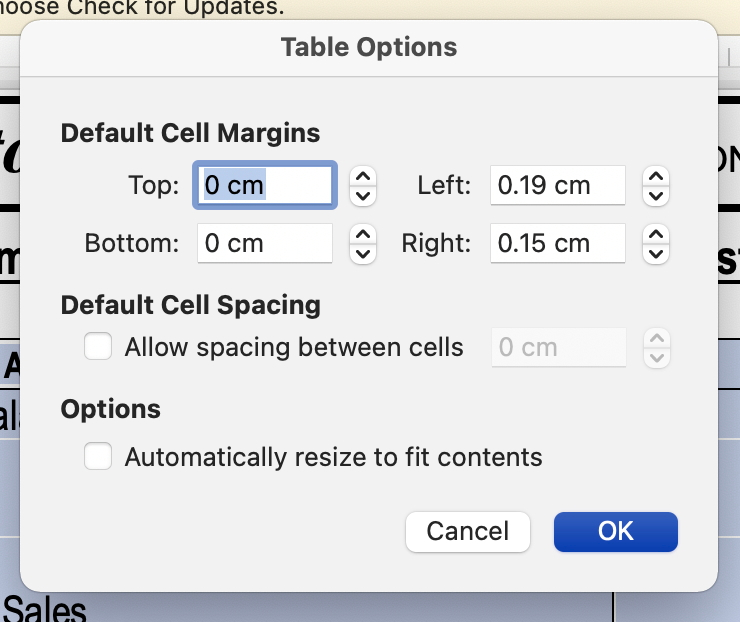Cancel the Table Options dialog
Image resolution: width=740 pixels, height=622 pixels.
(x=468, y=531)
